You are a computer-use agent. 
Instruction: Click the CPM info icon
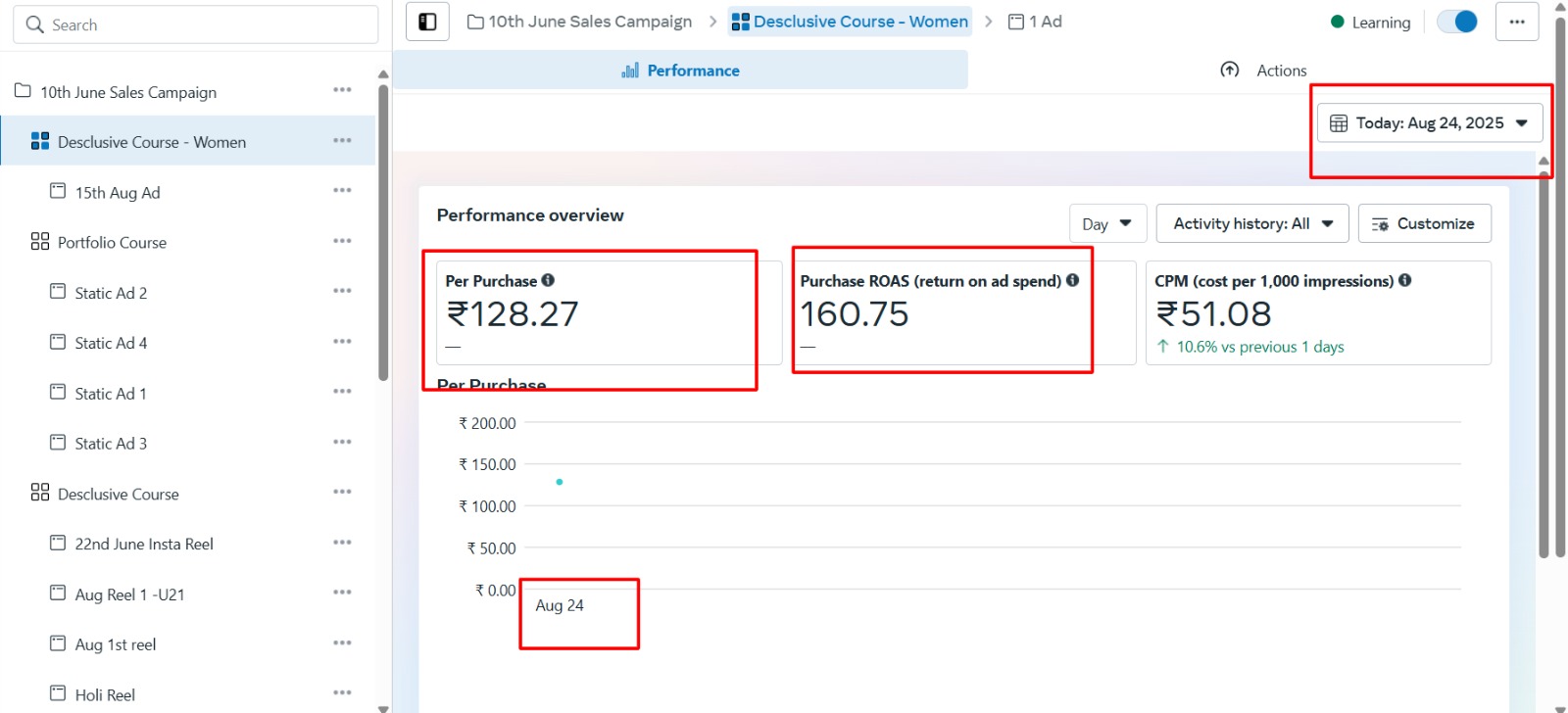1404,280
